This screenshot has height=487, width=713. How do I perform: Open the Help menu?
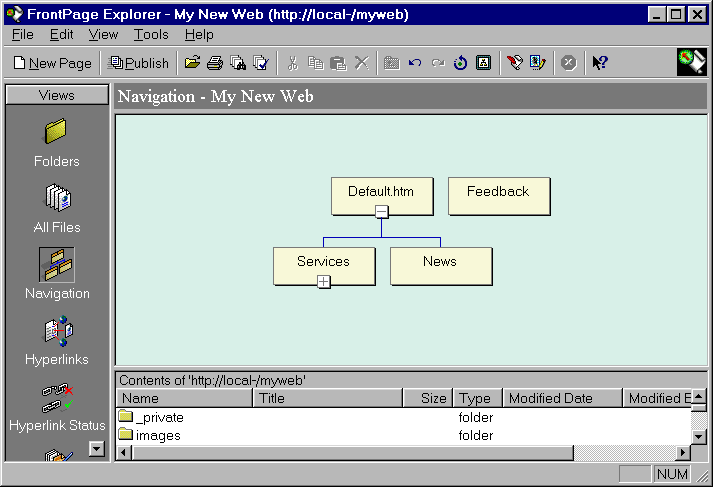[199, 35]
